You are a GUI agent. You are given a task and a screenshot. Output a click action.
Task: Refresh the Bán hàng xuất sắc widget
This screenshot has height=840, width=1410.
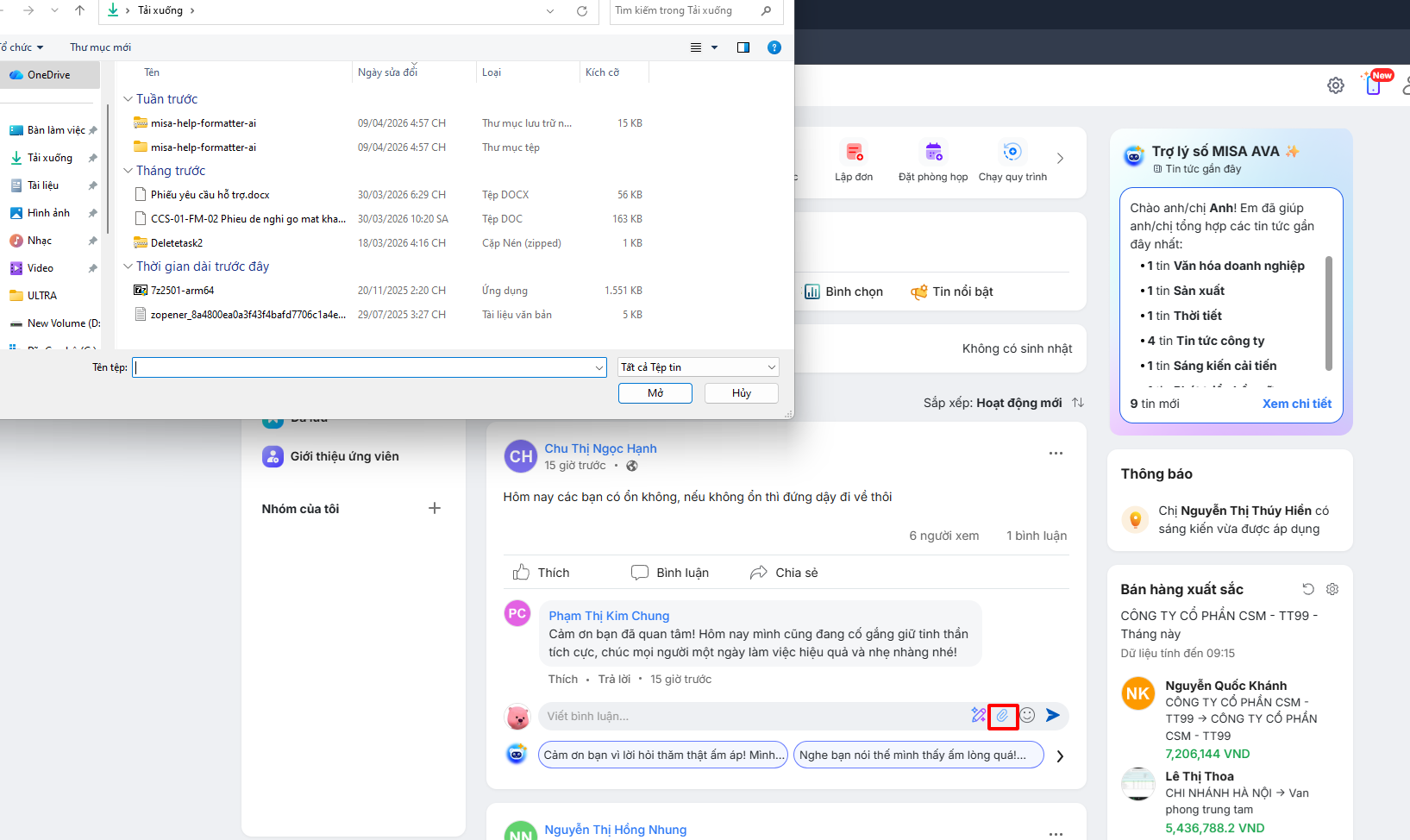pyautogui.click(x=1307, y=589)
